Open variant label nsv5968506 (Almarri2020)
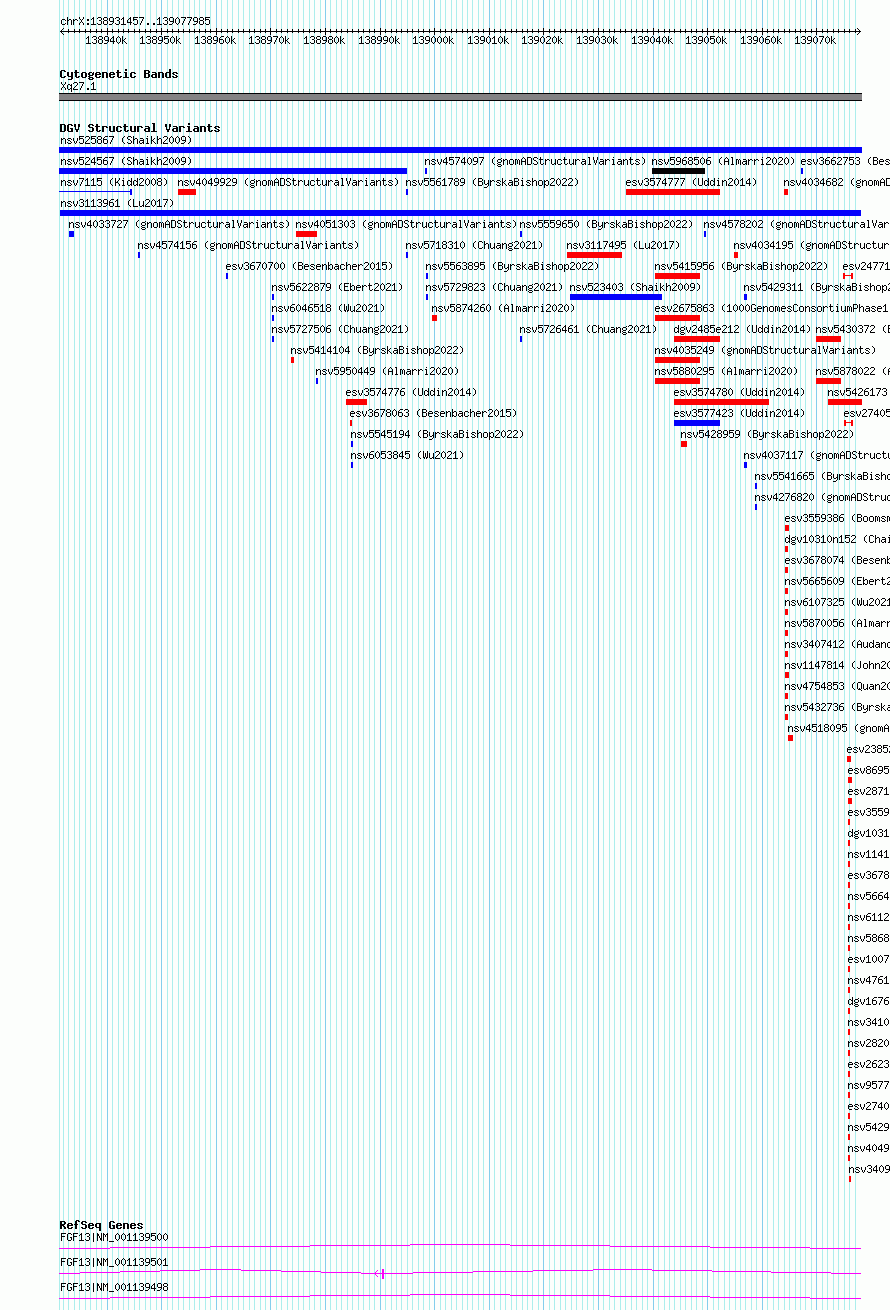The width and height of the screenshot is (890, 1310). pyautogui.click(x=724, y=161)
